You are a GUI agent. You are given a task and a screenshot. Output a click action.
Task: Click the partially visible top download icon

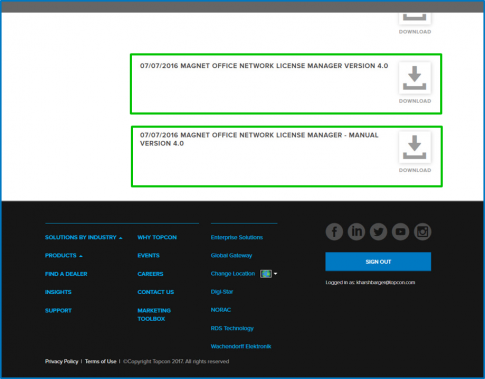coord(415,18)
